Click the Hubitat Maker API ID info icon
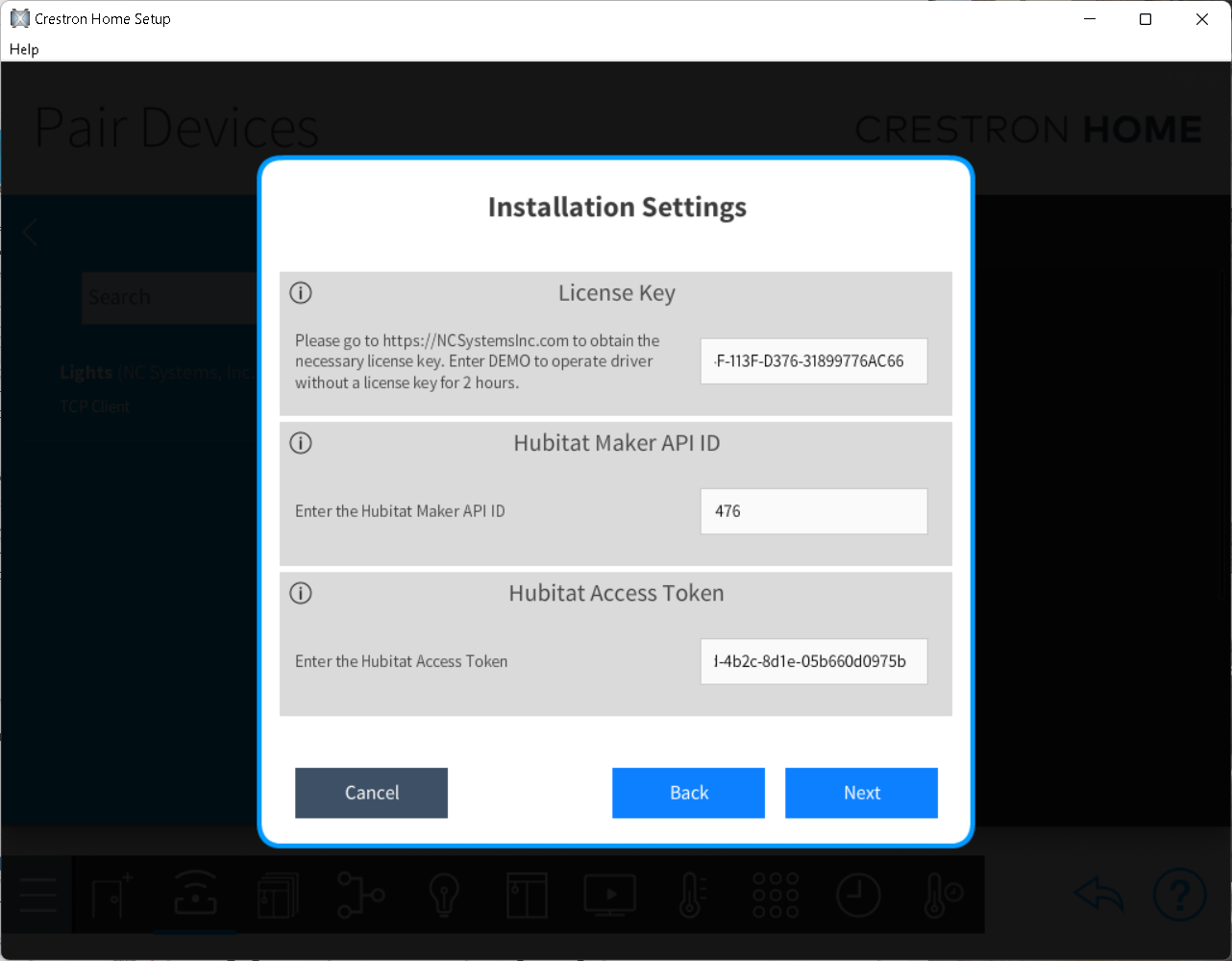This screenshot has height=961, width=1232. tap(301, 443)
